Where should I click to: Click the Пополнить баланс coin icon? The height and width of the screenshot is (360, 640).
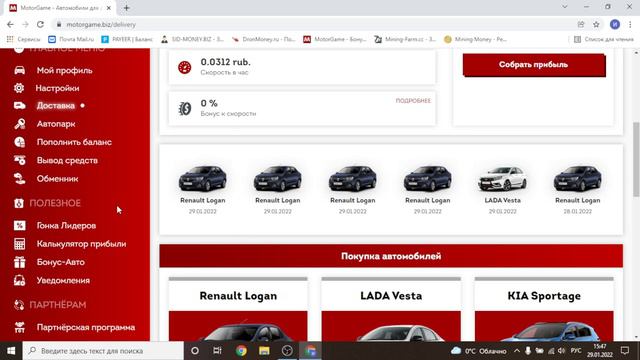pos(19,142)
